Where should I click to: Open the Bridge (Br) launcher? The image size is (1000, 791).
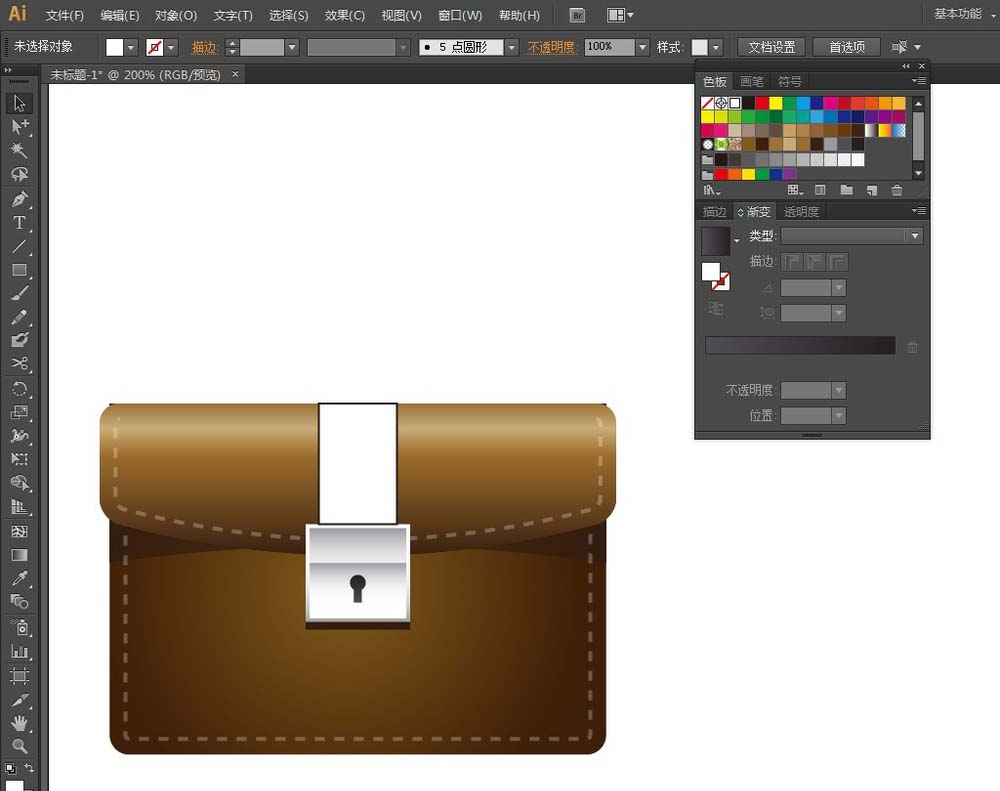point(577,15)
